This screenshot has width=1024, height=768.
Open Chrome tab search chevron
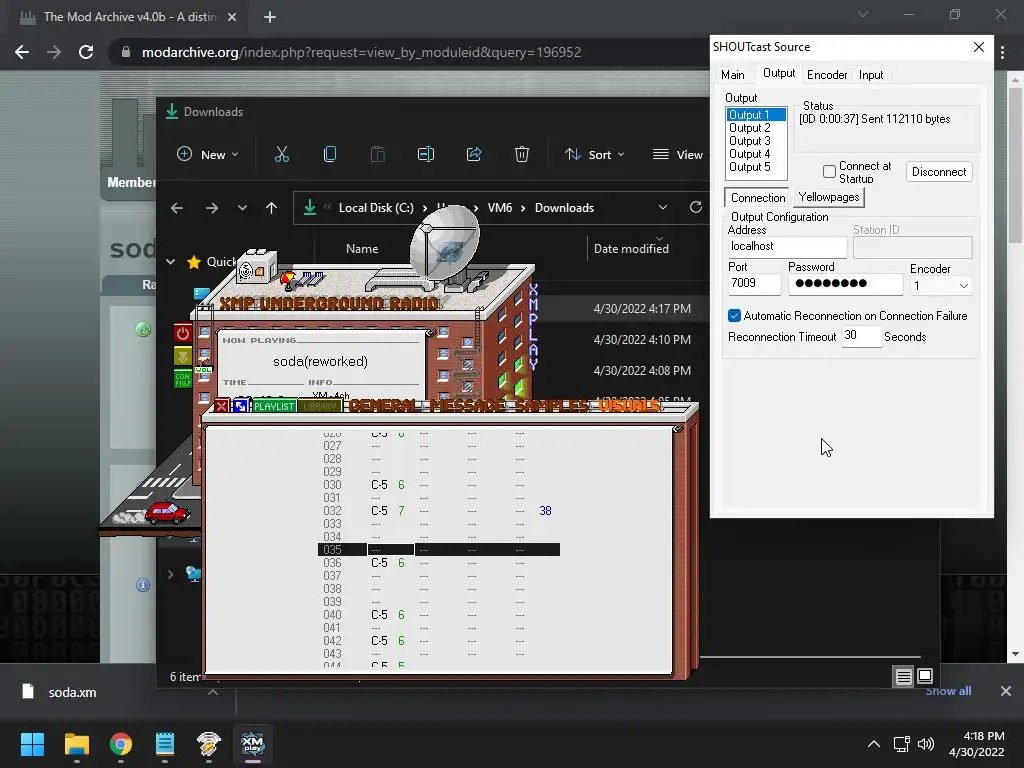863,14
